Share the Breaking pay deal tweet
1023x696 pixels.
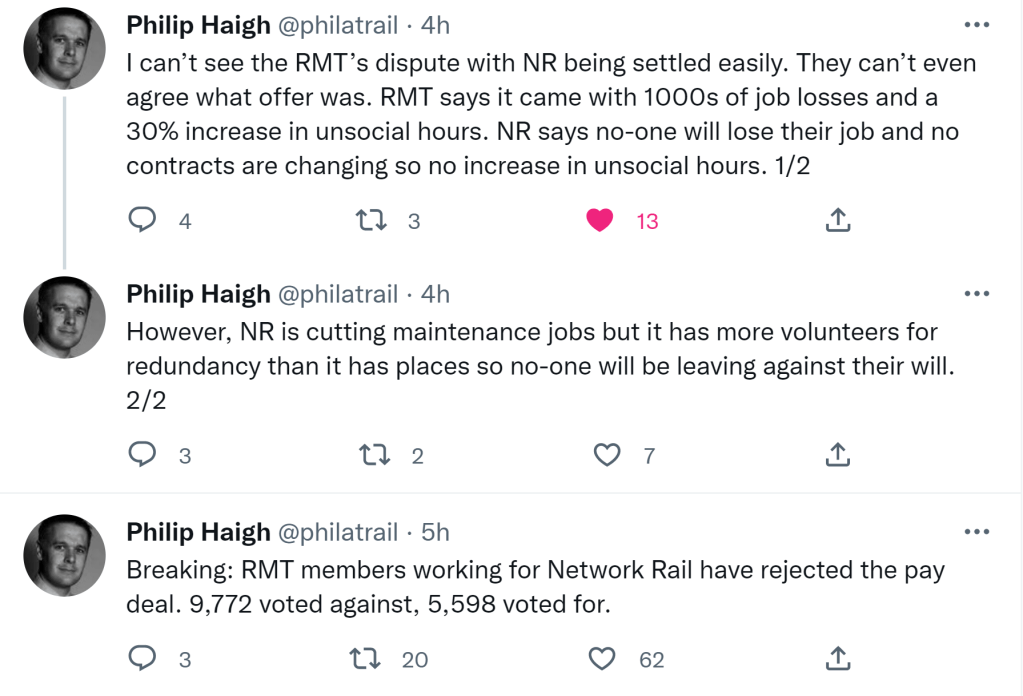pyautogui.click(x=838, y=659)
